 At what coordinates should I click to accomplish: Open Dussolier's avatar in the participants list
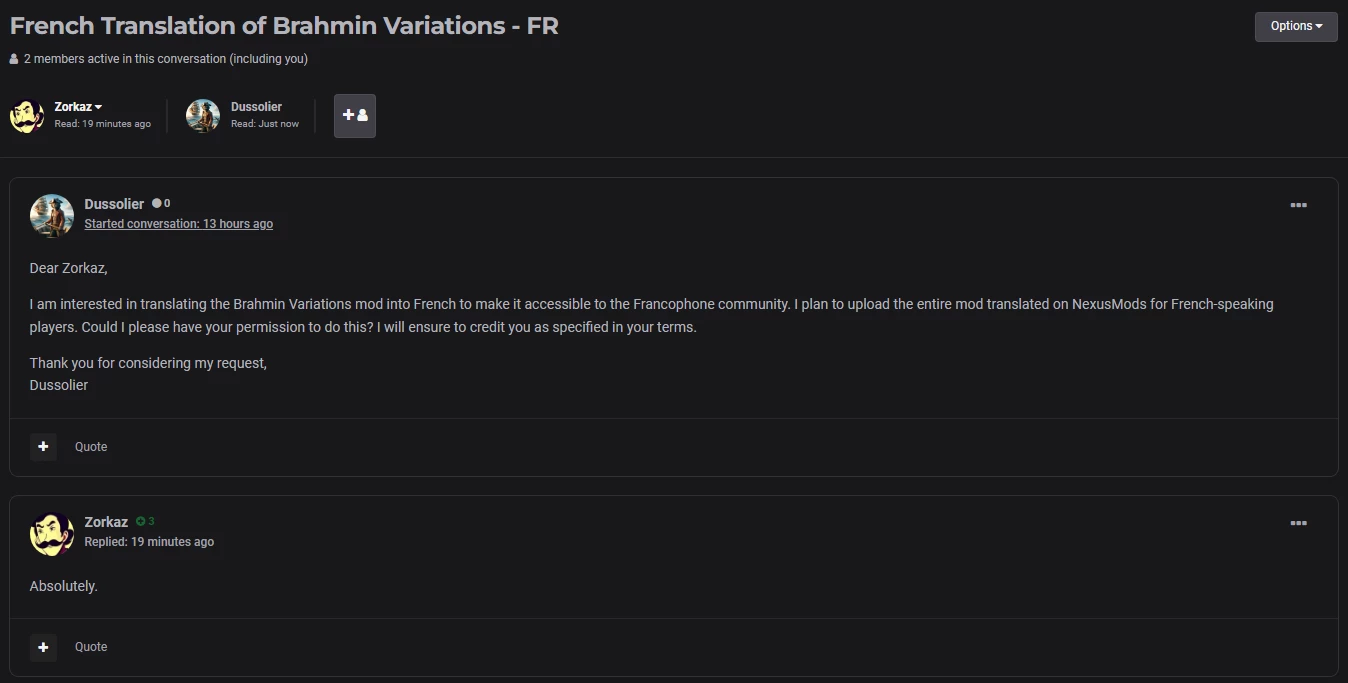click(x=203, y=116)
